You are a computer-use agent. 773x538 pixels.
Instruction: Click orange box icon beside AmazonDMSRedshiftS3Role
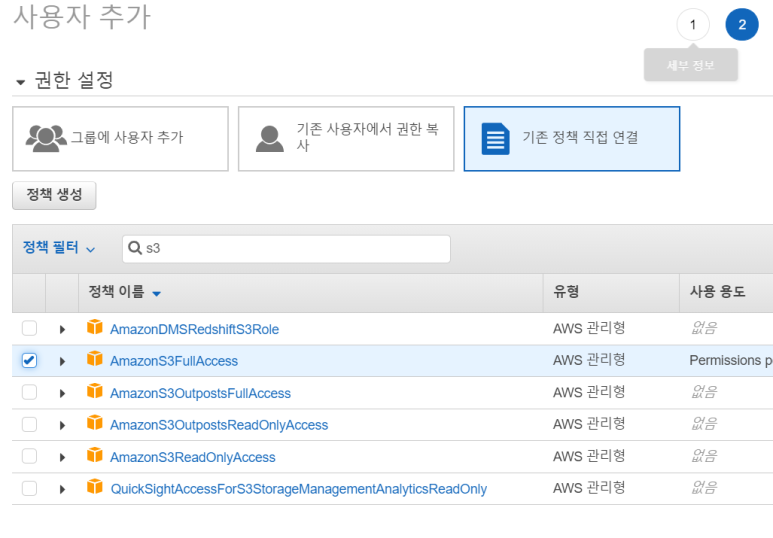(x=95, y=327)
